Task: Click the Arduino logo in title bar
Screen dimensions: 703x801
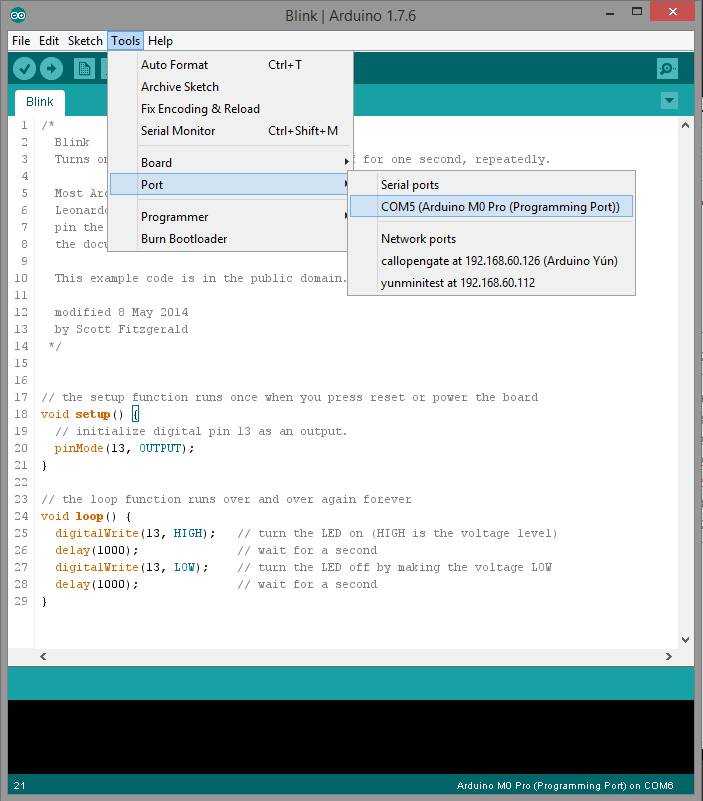Action: coord(19,14)
